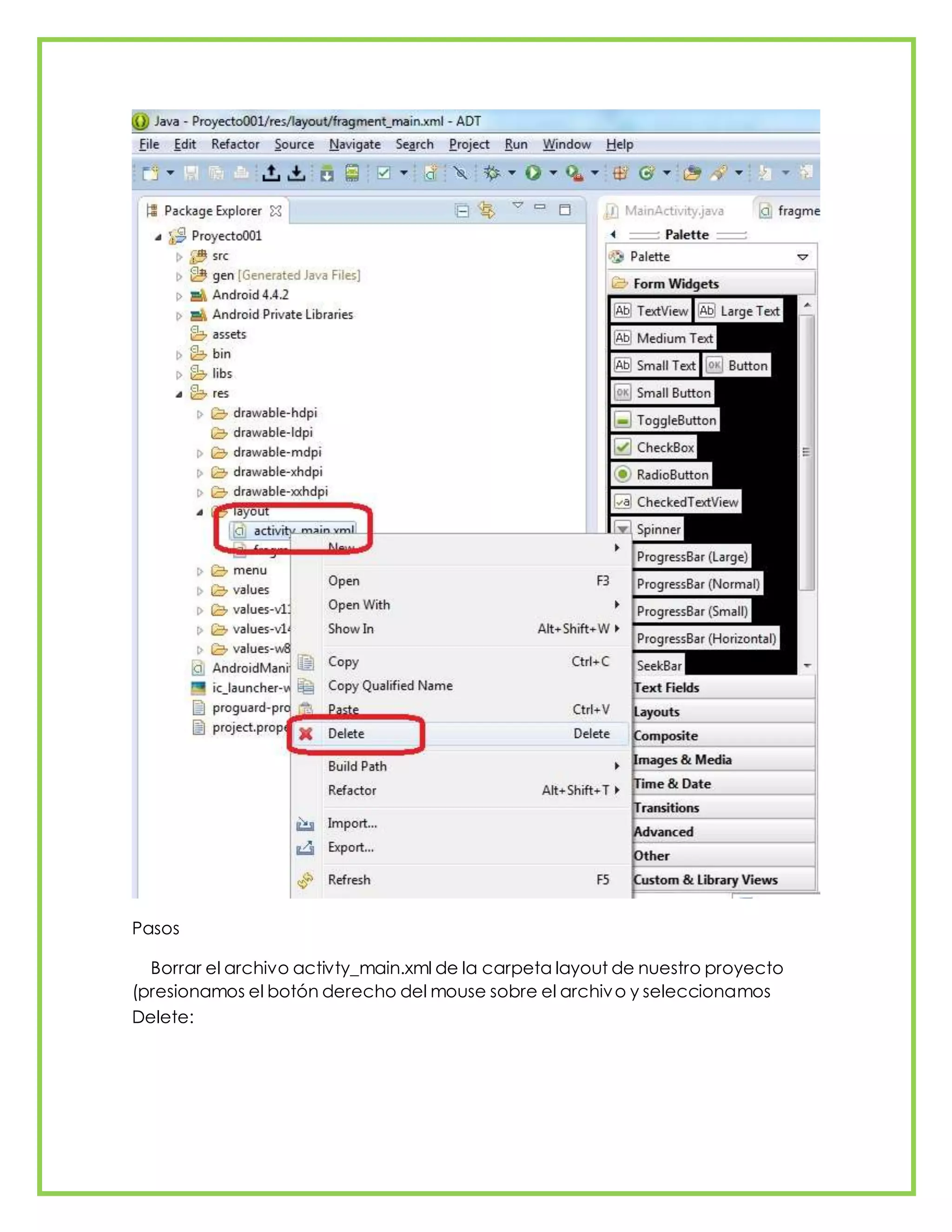
Task: Collapse the layout folder node
Action: coord(199,512)
